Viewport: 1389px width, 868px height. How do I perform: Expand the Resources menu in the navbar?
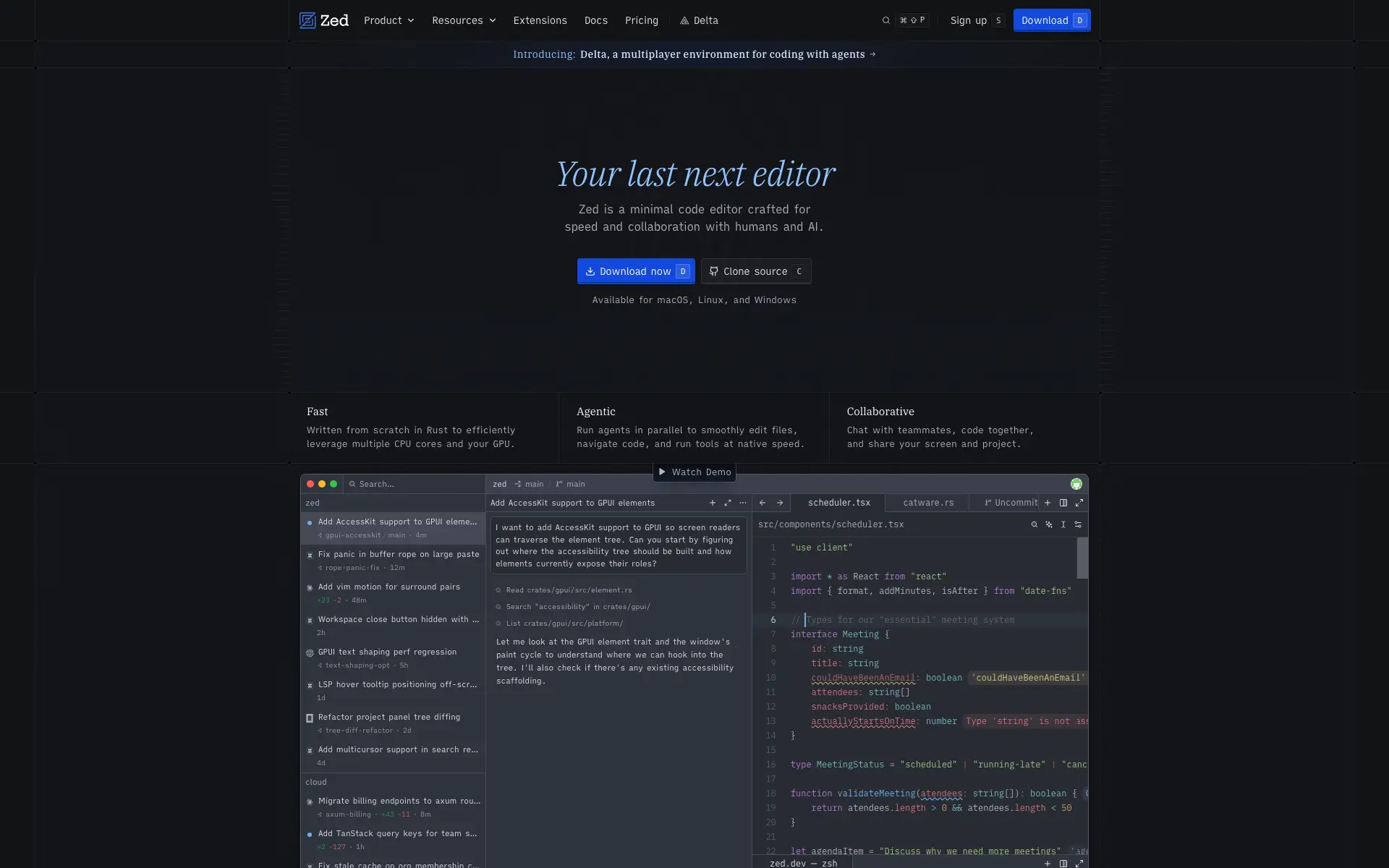pyautogui.click(x=464, y=20)
